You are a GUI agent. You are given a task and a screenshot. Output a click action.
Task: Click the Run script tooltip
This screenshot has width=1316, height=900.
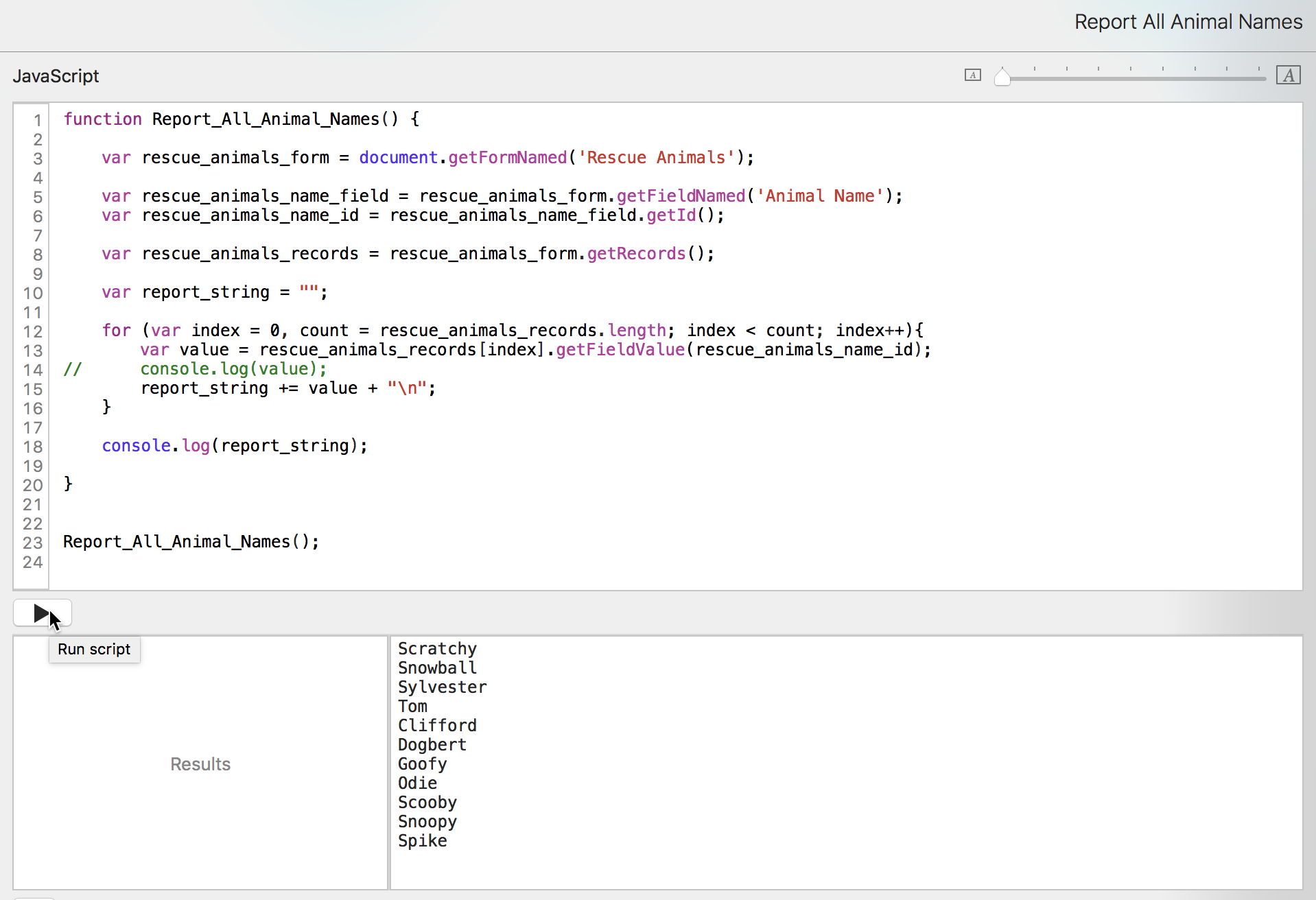tap(94, 650)
